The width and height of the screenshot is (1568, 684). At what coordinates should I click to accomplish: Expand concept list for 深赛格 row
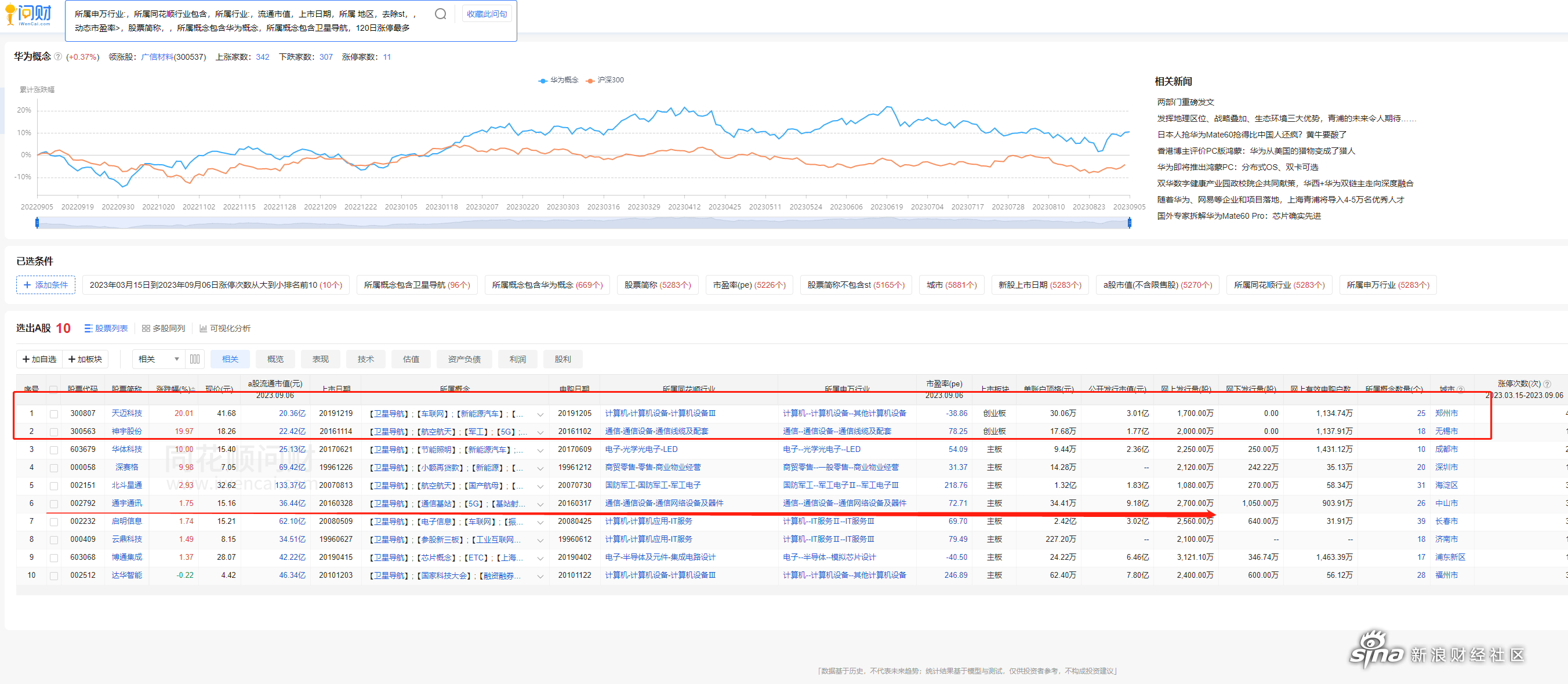(x=540, y=468)
